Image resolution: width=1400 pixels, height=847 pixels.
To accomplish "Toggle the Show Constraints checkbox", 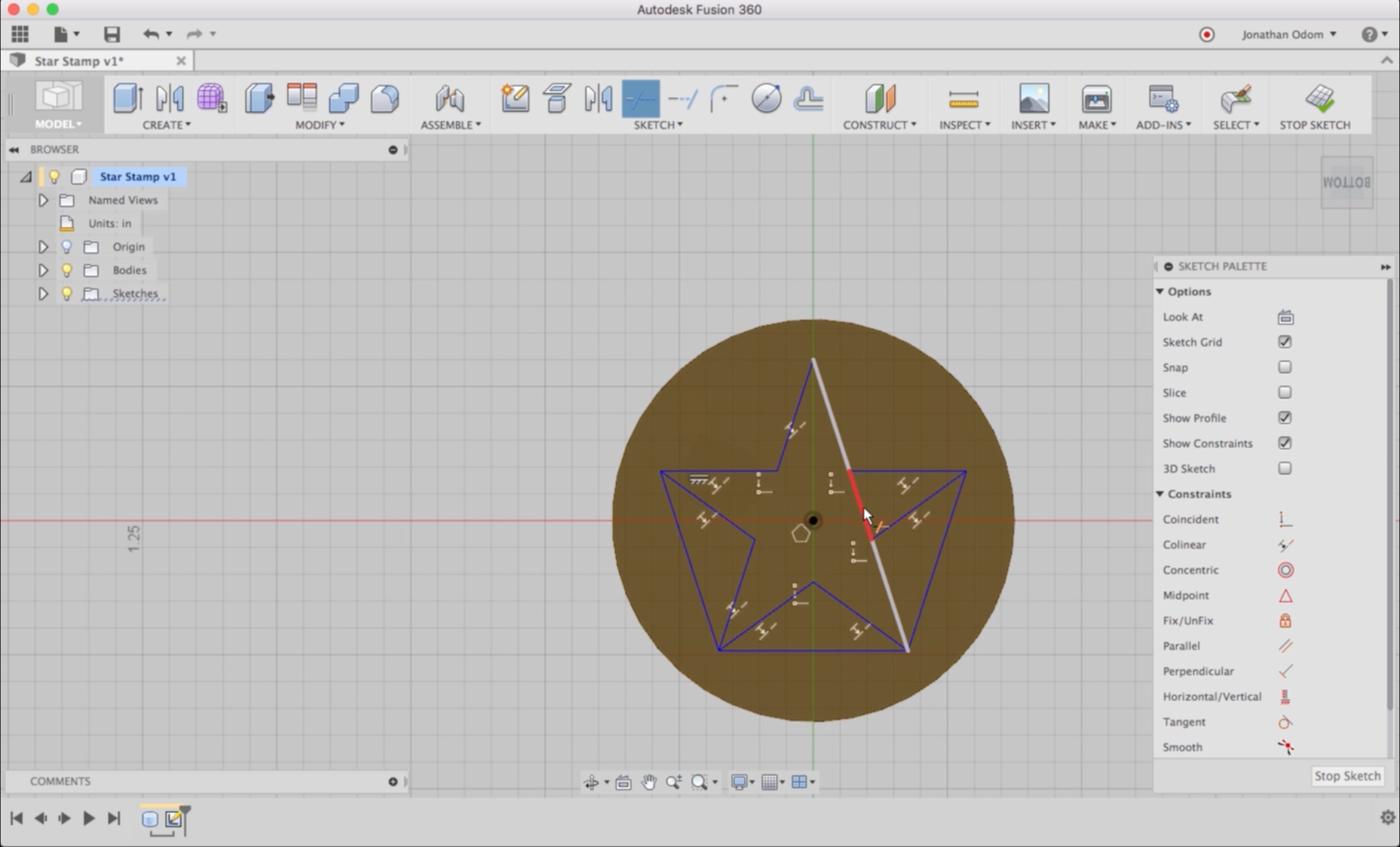I will click(x=1285, y=443).
